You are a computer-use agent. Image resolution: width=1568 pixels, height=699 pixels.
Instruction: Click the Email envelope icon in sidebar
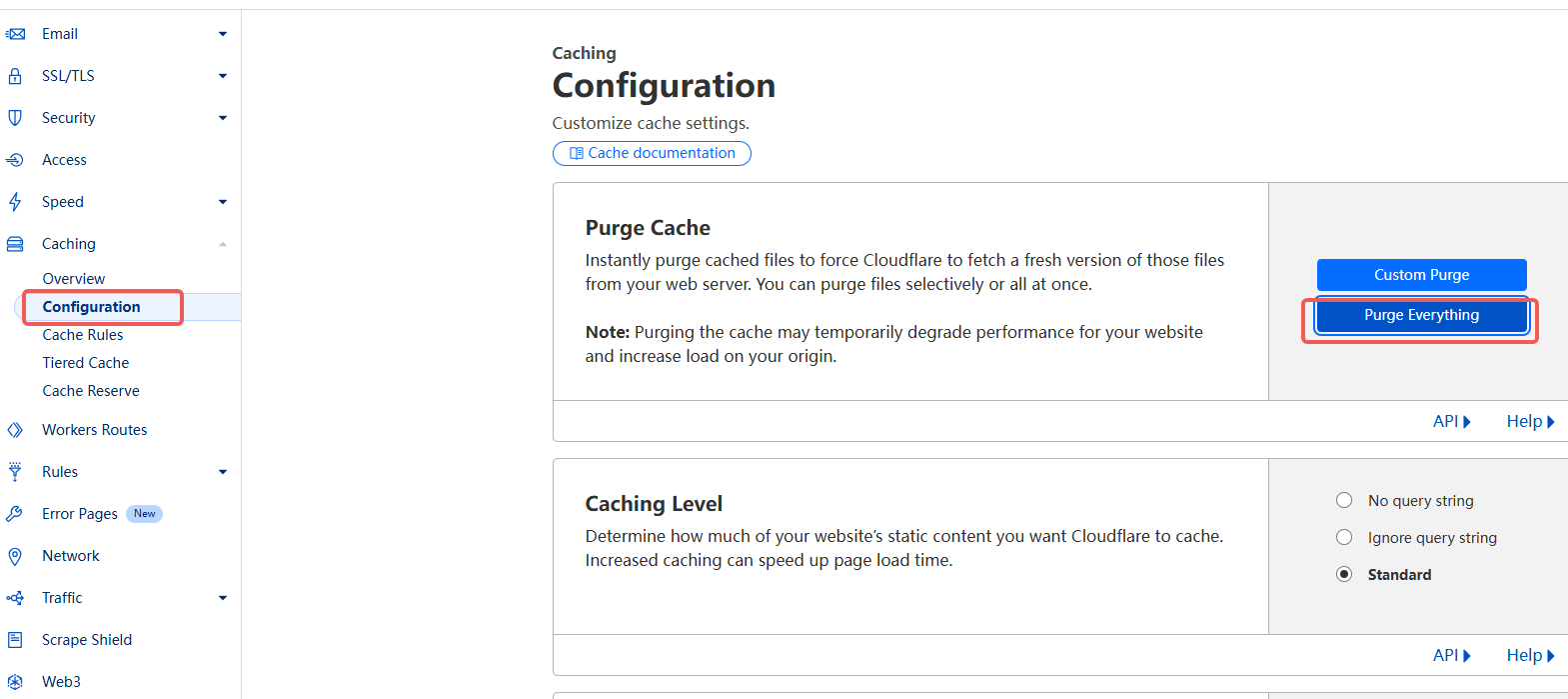point(15,34)
